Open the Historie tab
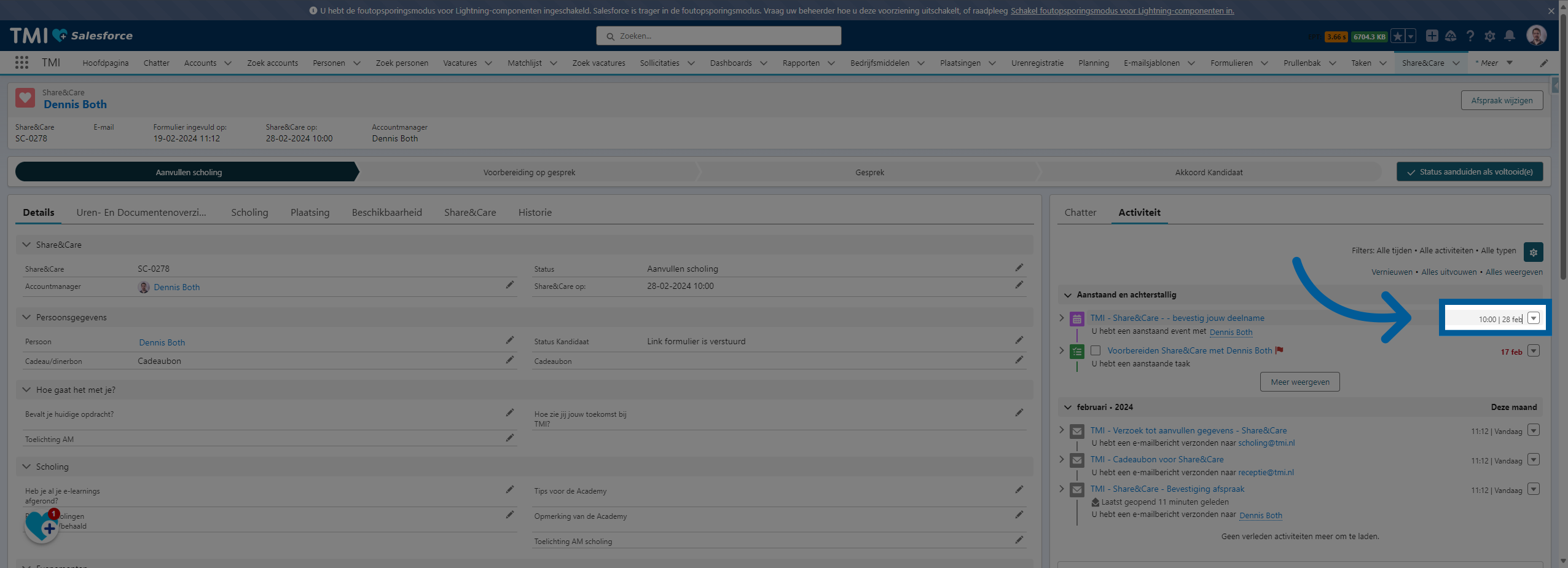1568x568 pixels. (x=535, y=212)
